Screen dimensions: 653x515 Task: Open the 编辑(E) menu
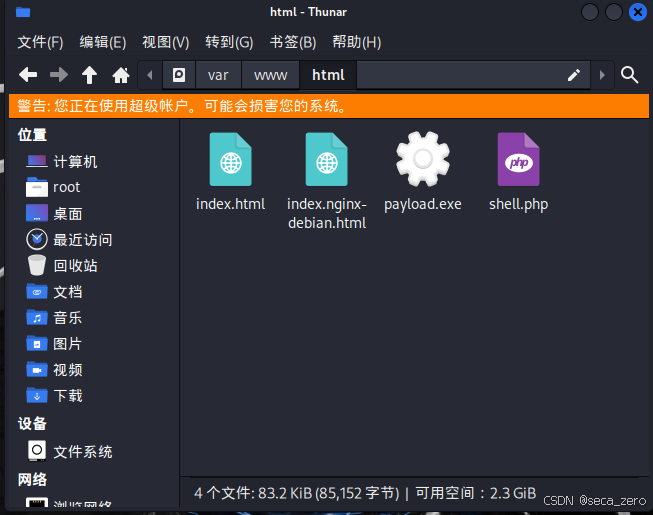[x=103, y=42]
